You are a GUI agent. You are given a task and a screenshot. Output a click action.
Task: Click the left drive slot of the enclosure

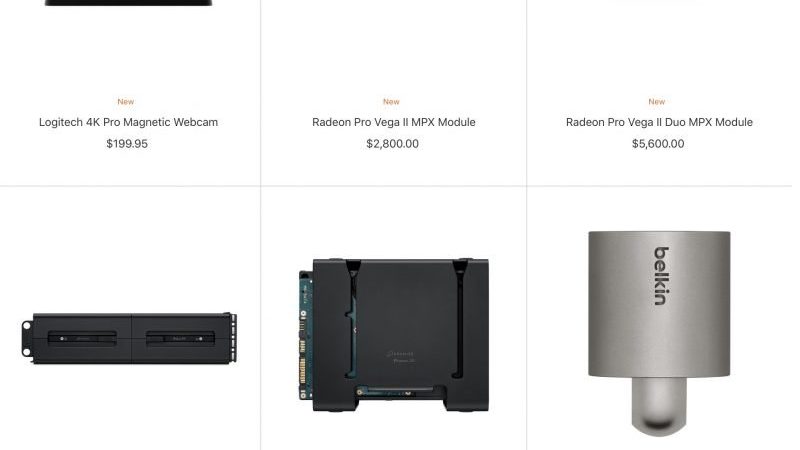82,338
